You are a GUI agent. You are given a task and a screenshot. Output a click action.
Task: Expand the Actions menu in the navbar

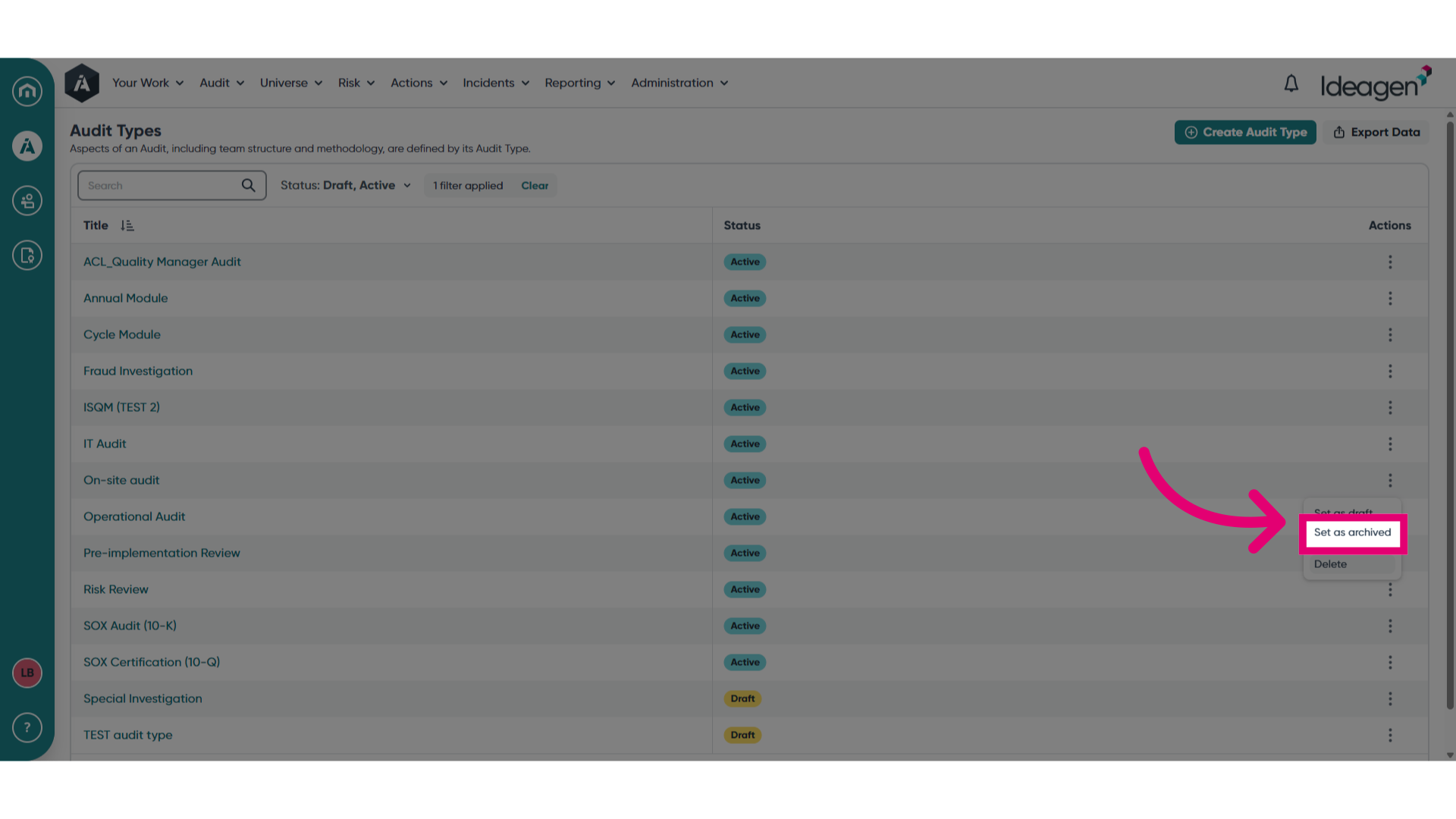[419, 83]
